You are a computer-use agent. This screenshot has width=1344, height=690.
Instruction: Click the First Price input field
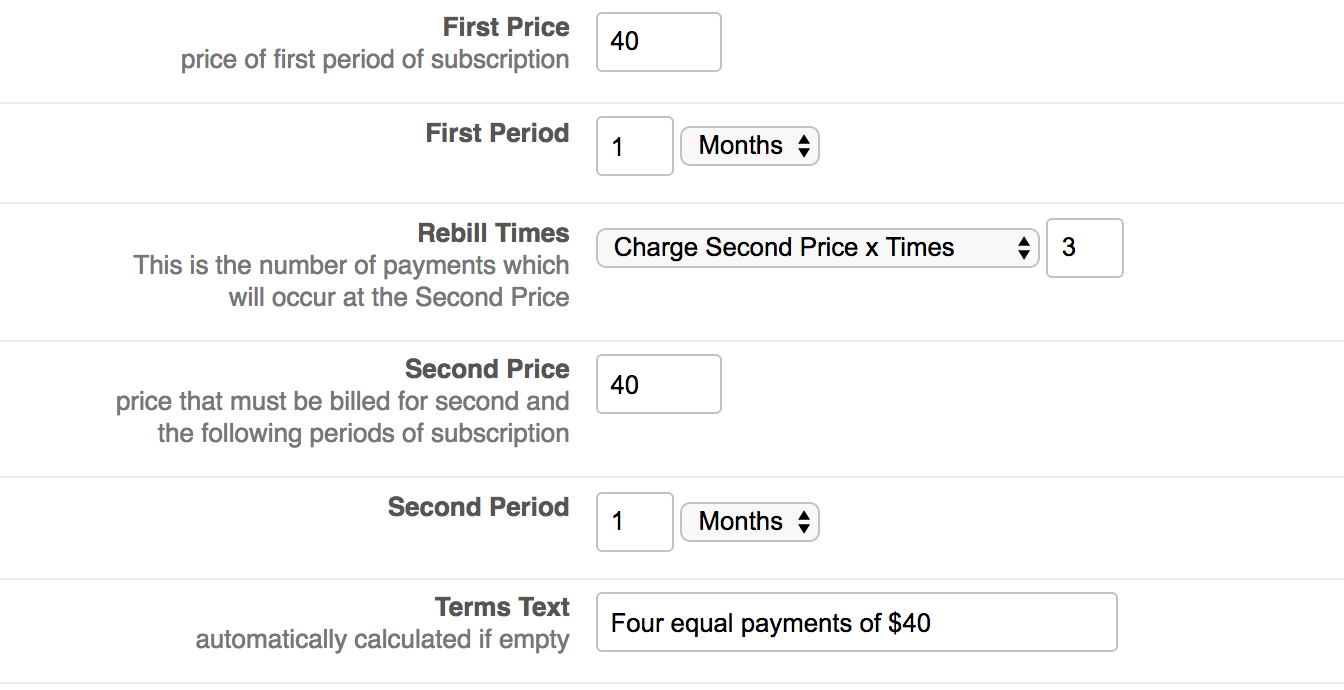point(658,42)
